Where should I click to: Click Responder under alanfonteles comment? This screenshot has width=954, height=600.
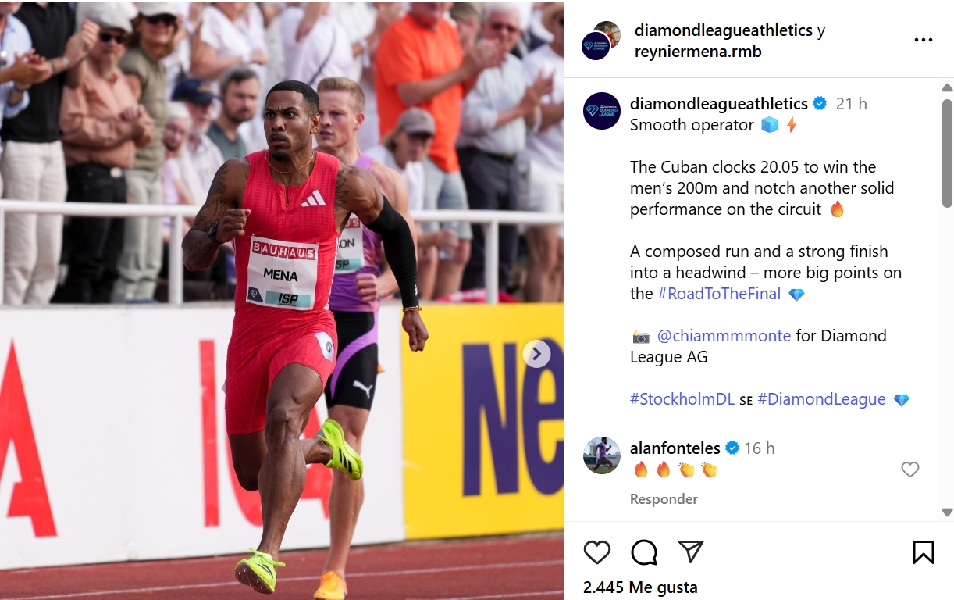tap(664, 499)
